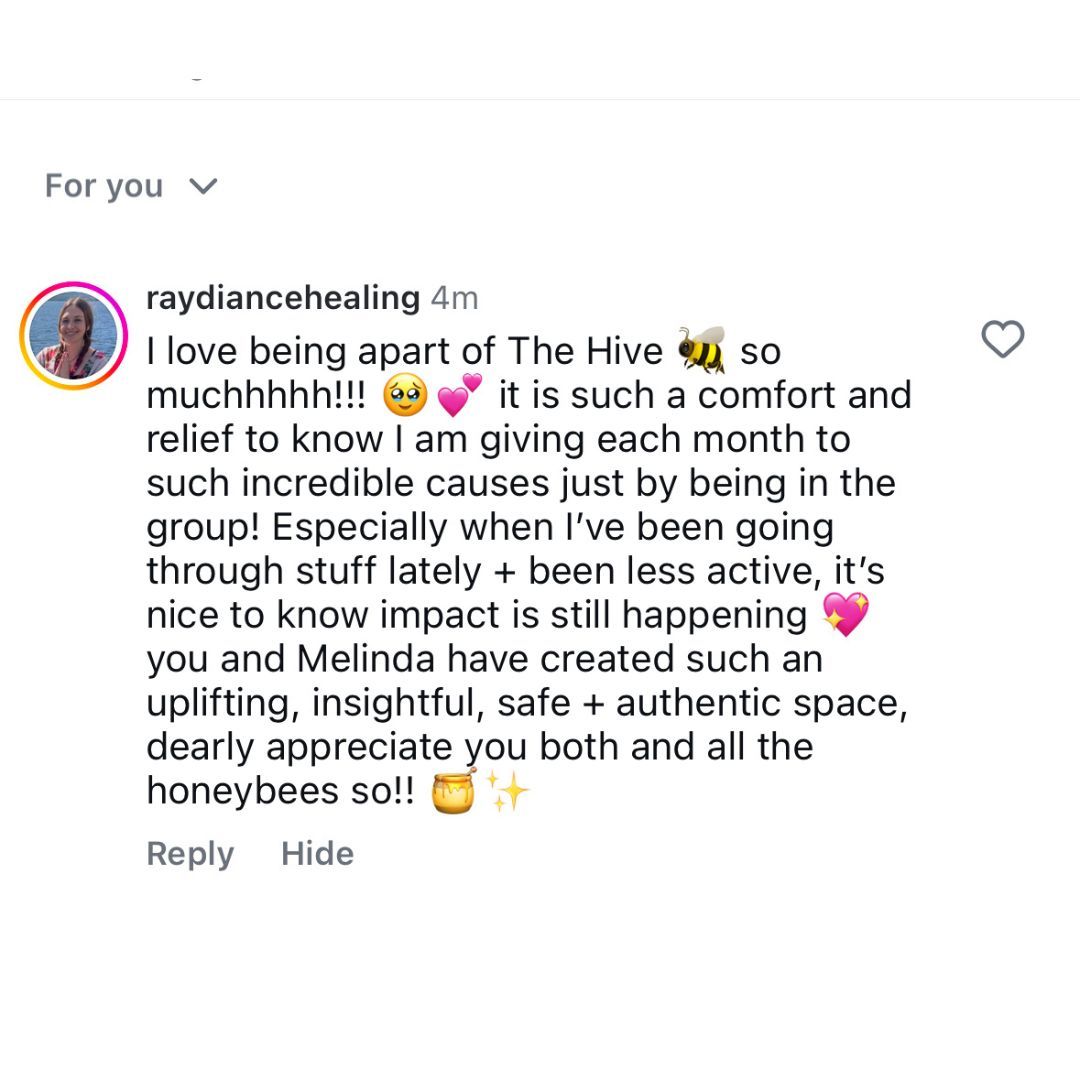
Task: Click the words The Hive in the comment
Action: pyautogui.click(x=585, y=351)
